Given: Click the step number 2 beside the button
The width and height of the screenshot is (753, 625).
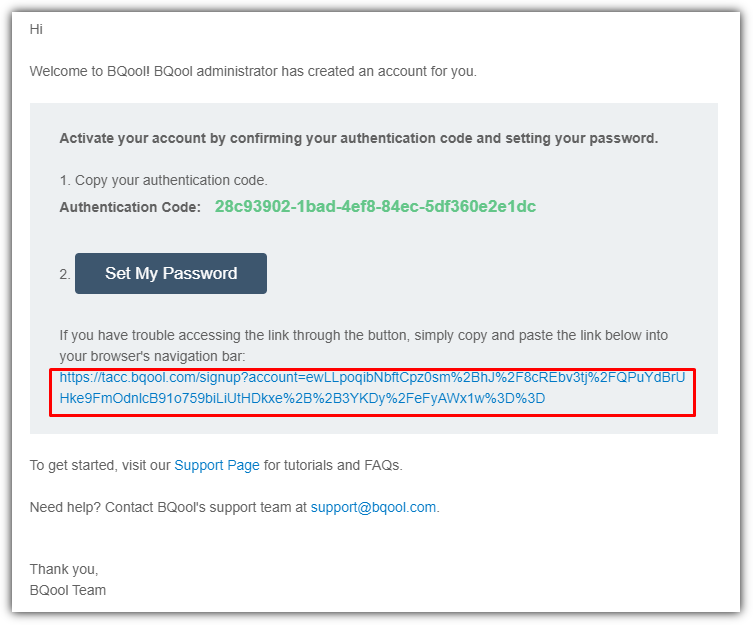Looking at the screenshot, I should [x=65, y=274].
